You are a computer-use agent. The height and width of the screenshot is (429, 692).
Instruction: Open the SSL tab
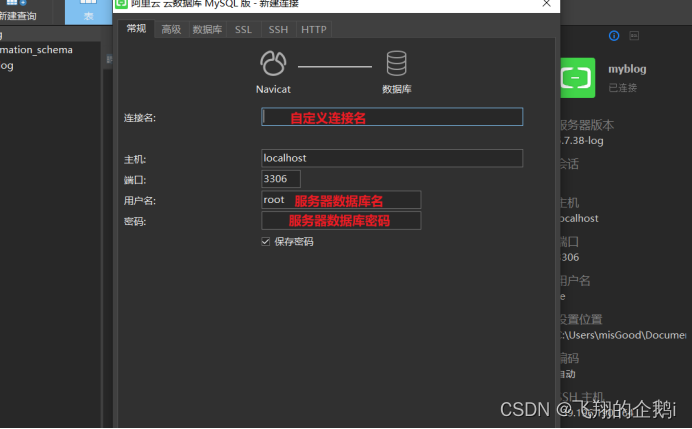(243, 30)
